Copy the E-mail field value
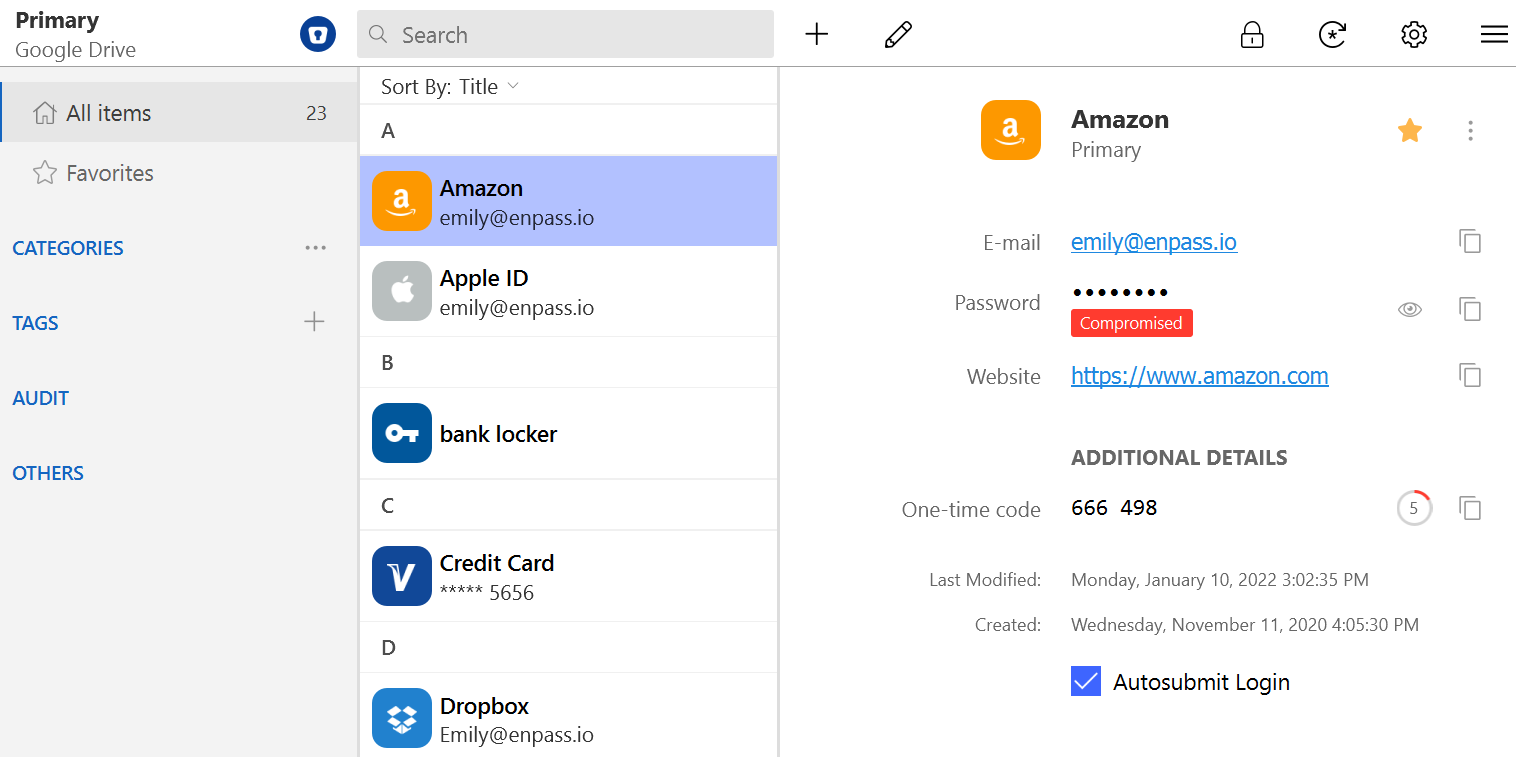This screenshot has height=757, width=1516. (1470, 241)
